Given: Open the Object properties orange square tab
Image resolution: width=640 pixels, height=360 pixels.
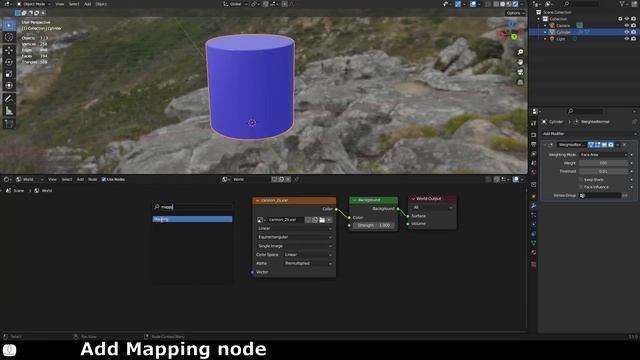Looking at the screenshot, I should (533, 196).
